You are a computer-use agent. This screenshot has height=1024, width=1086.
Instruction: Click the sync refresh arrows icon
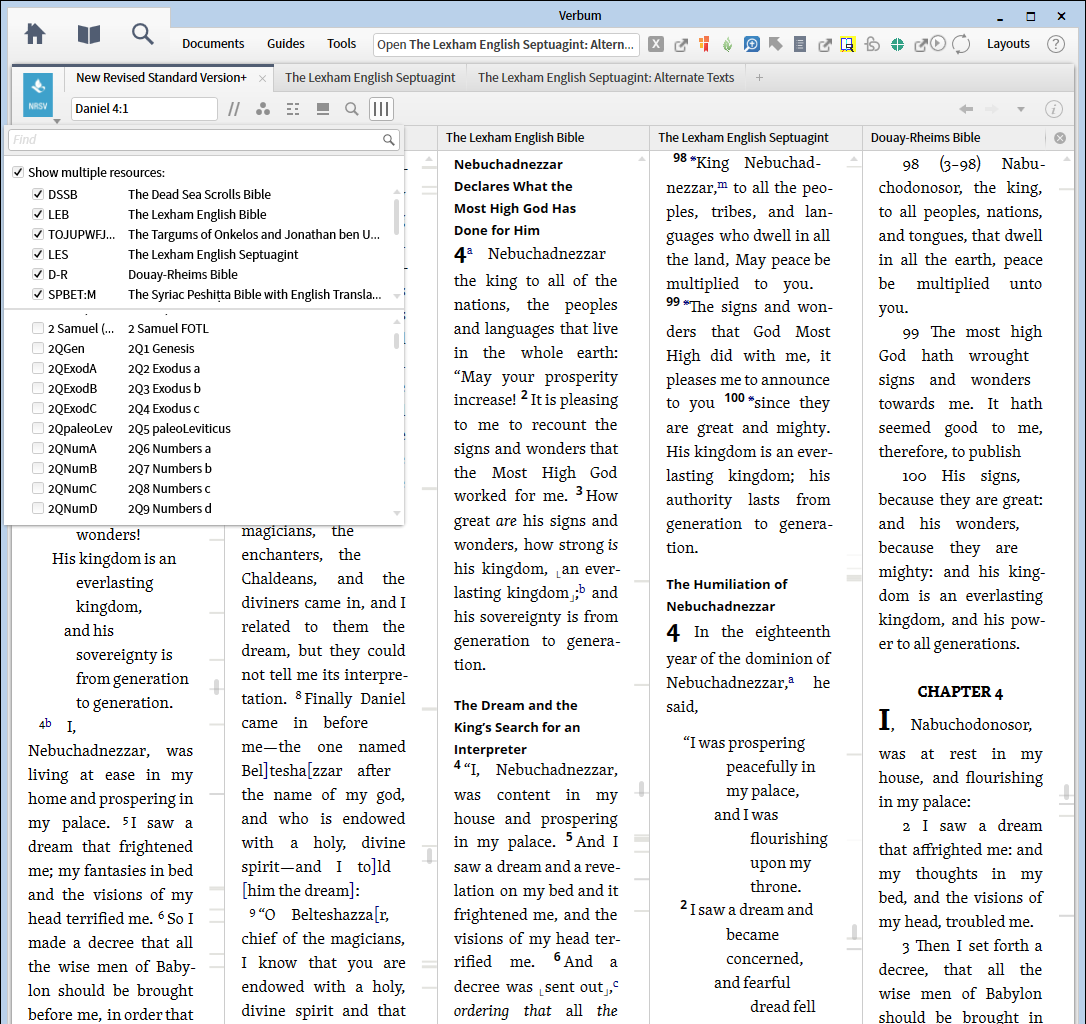[x=961, y=44]
